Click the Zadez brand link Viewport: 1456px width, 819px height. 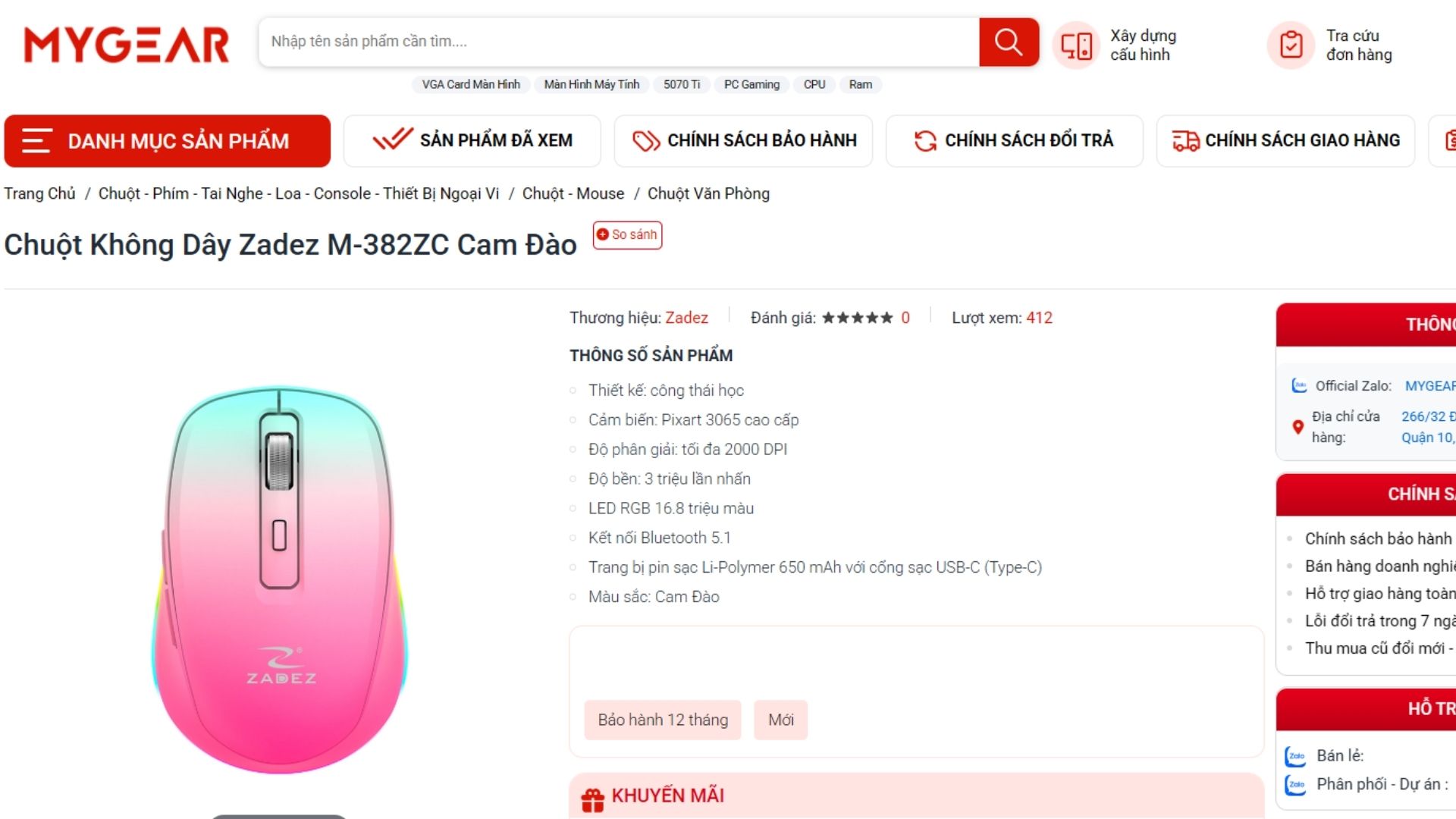pos(686,318)
